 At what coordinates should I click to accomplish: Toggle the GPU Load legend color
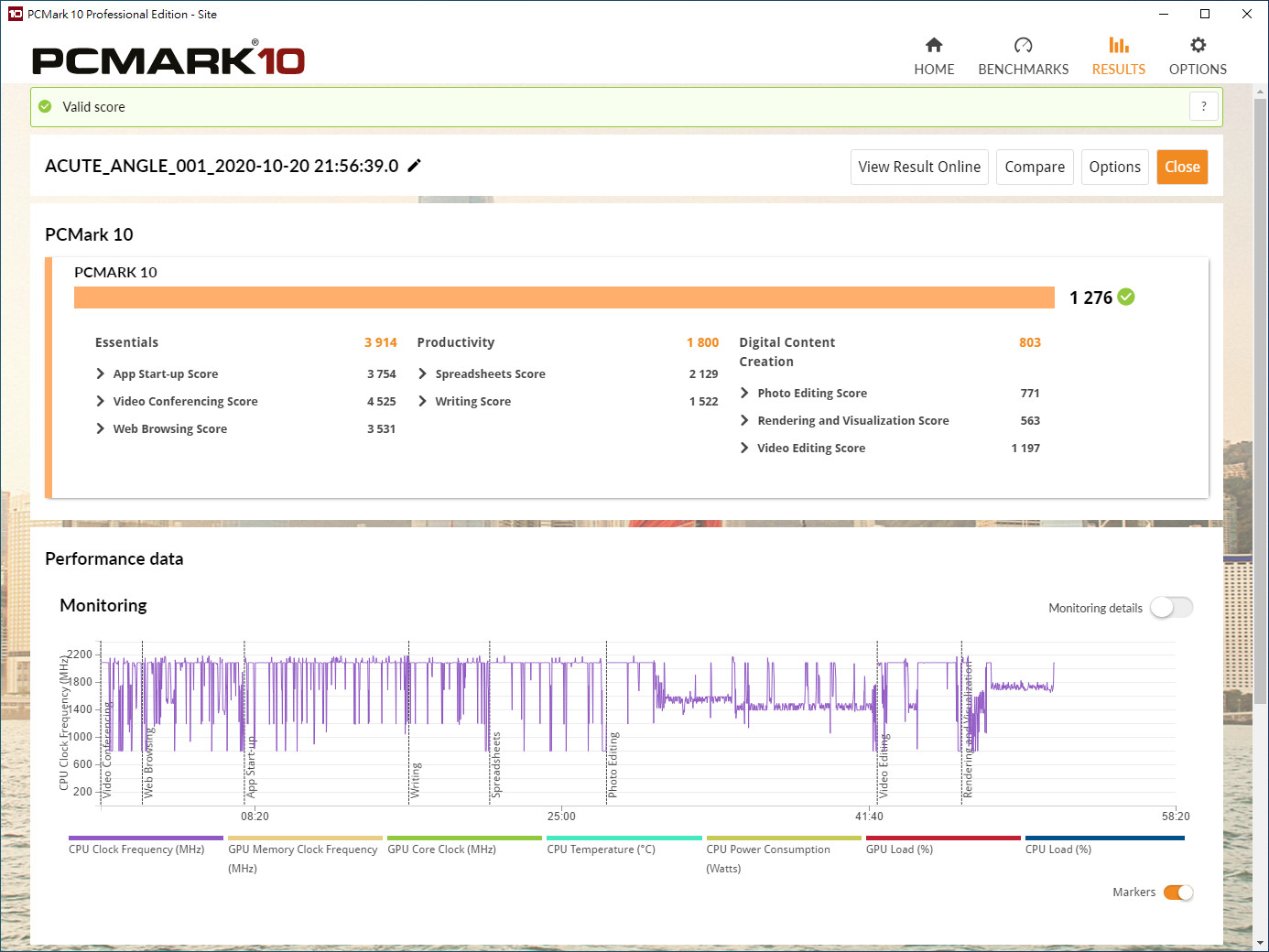click(943, 838)
